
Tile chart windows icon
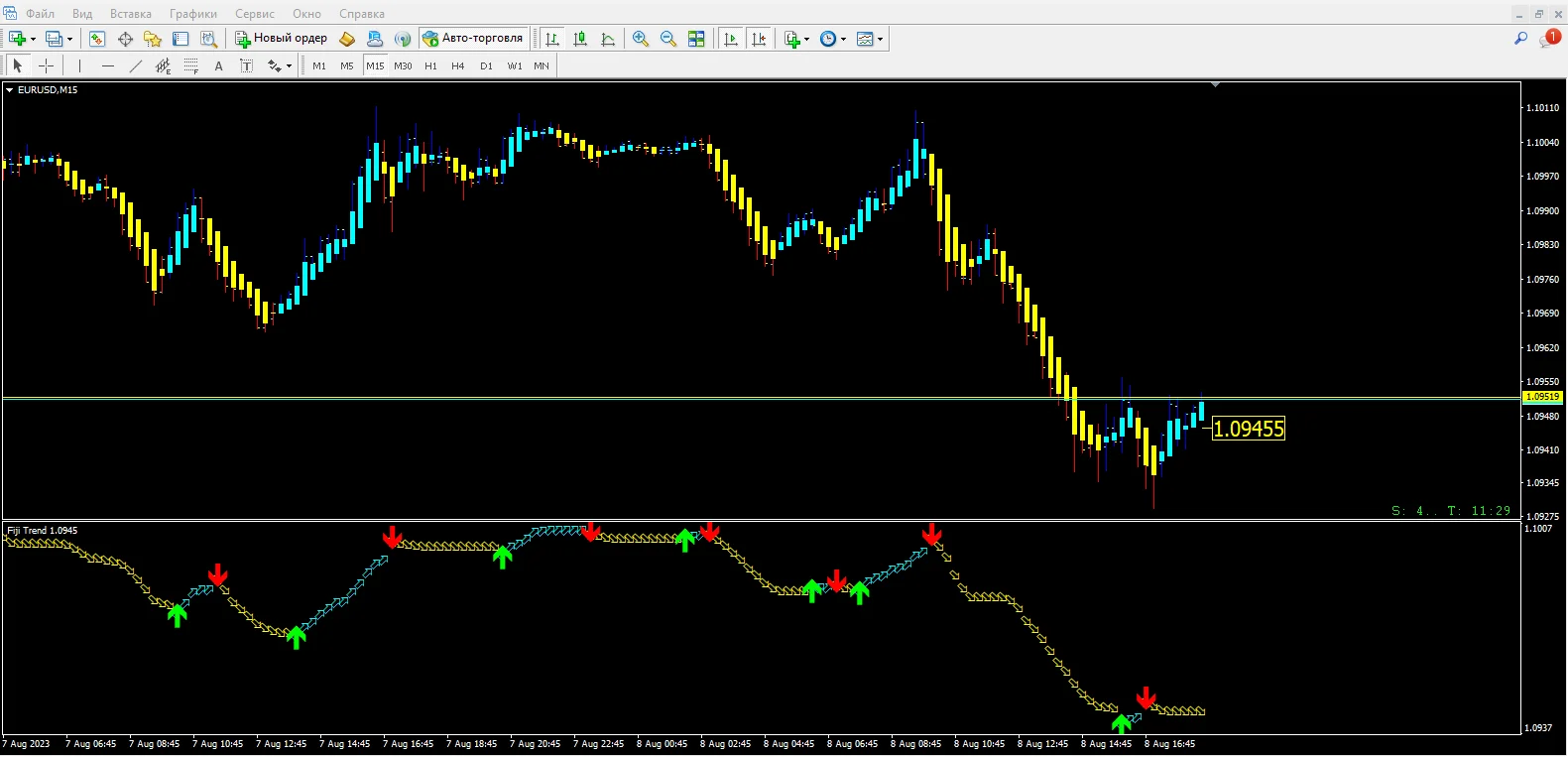point(696,39)
